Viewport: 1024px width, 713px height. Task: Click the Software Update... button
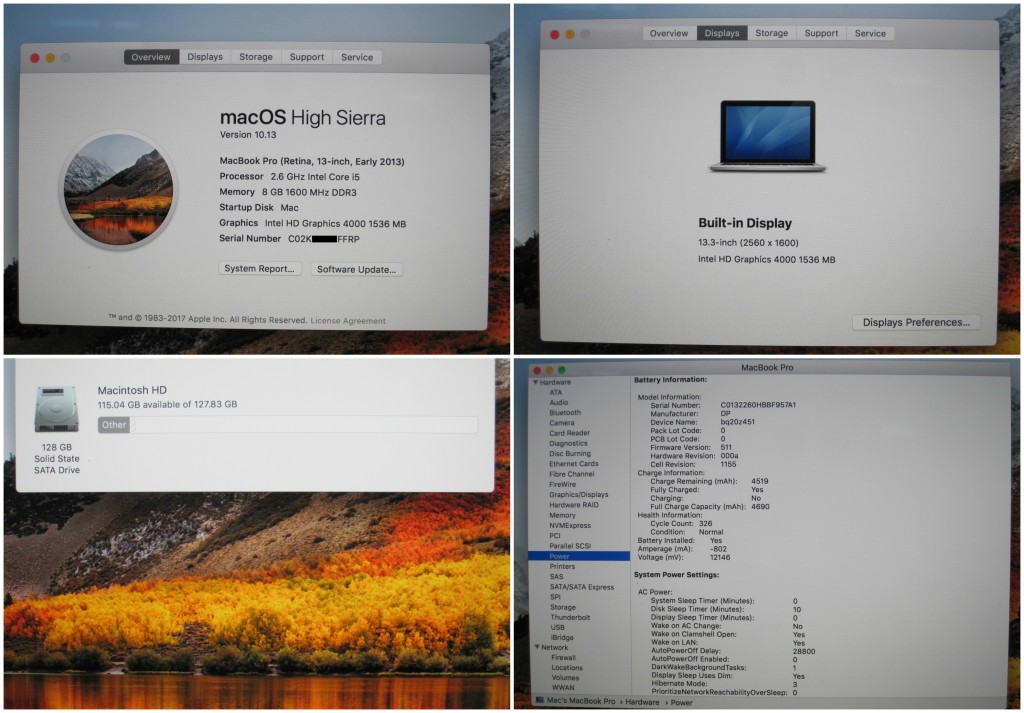pyautogui.click(x=357, y=269)
